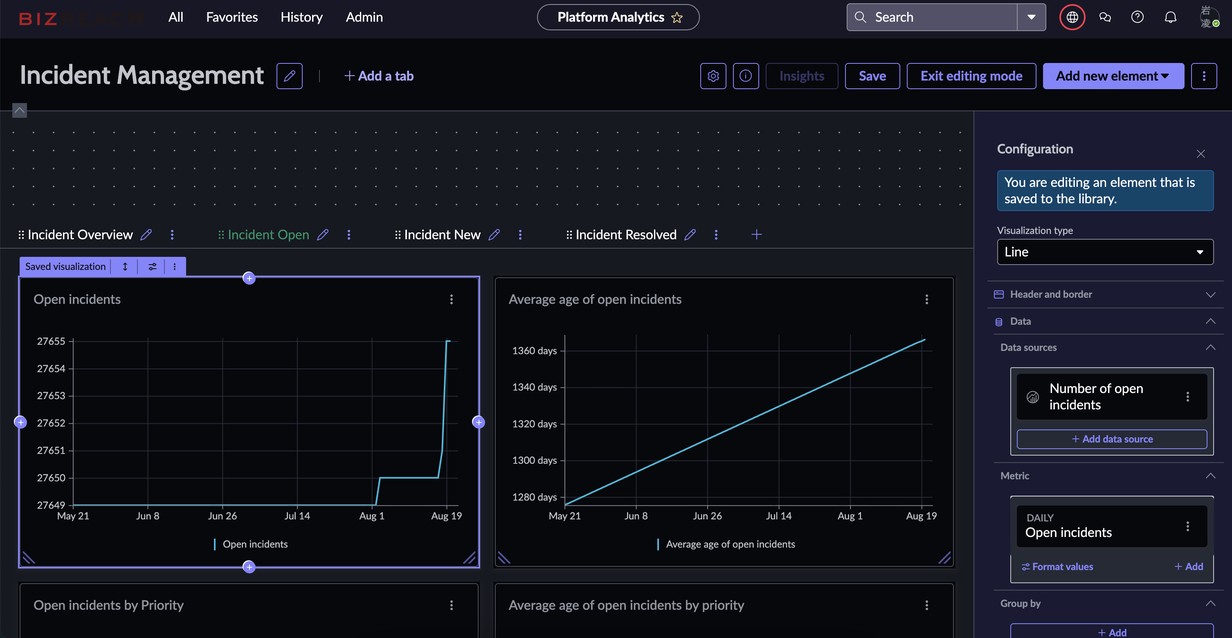The height and width of the screenshot is (638, 1232).
Task: Switch to the Incident Overview tab
Action: click(80, 235)
